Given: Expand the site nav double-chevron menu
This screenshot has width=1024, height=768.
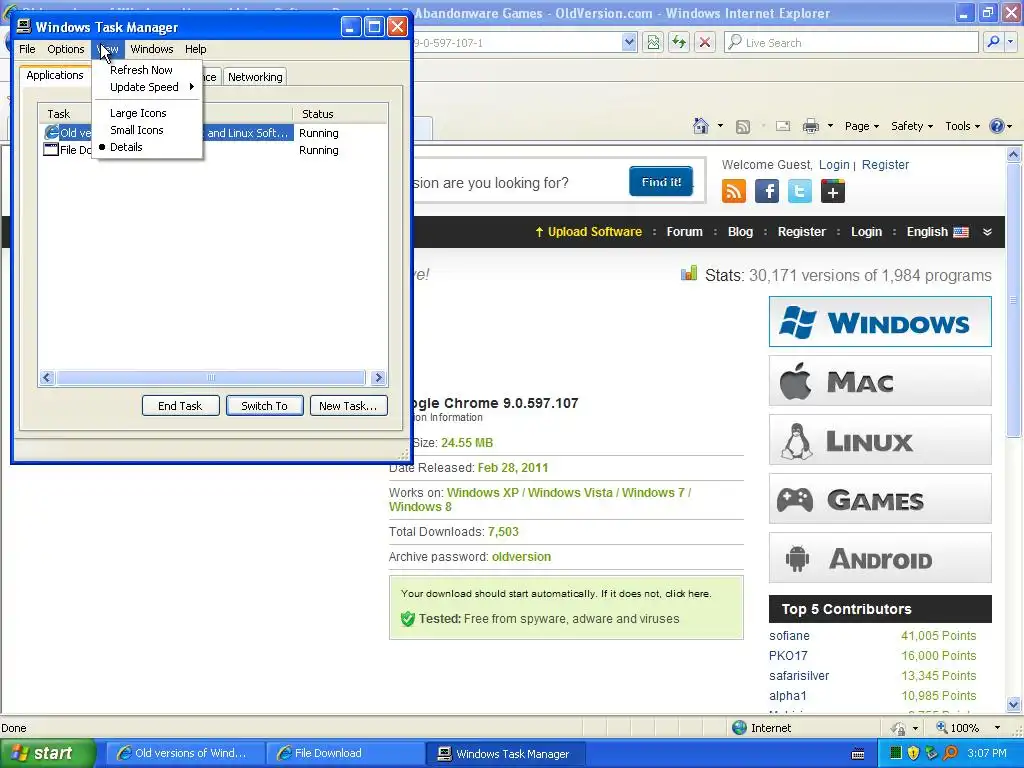Looking at the screenshot, I should 987,232.
